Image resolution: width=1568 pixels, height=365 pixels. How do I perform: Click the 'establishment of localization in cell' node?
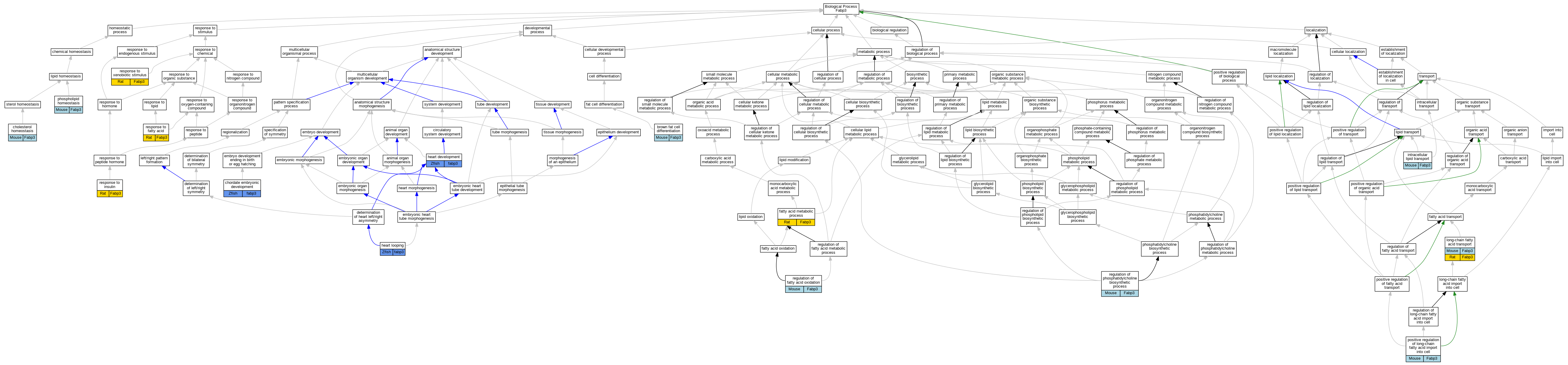point(1390,77)
